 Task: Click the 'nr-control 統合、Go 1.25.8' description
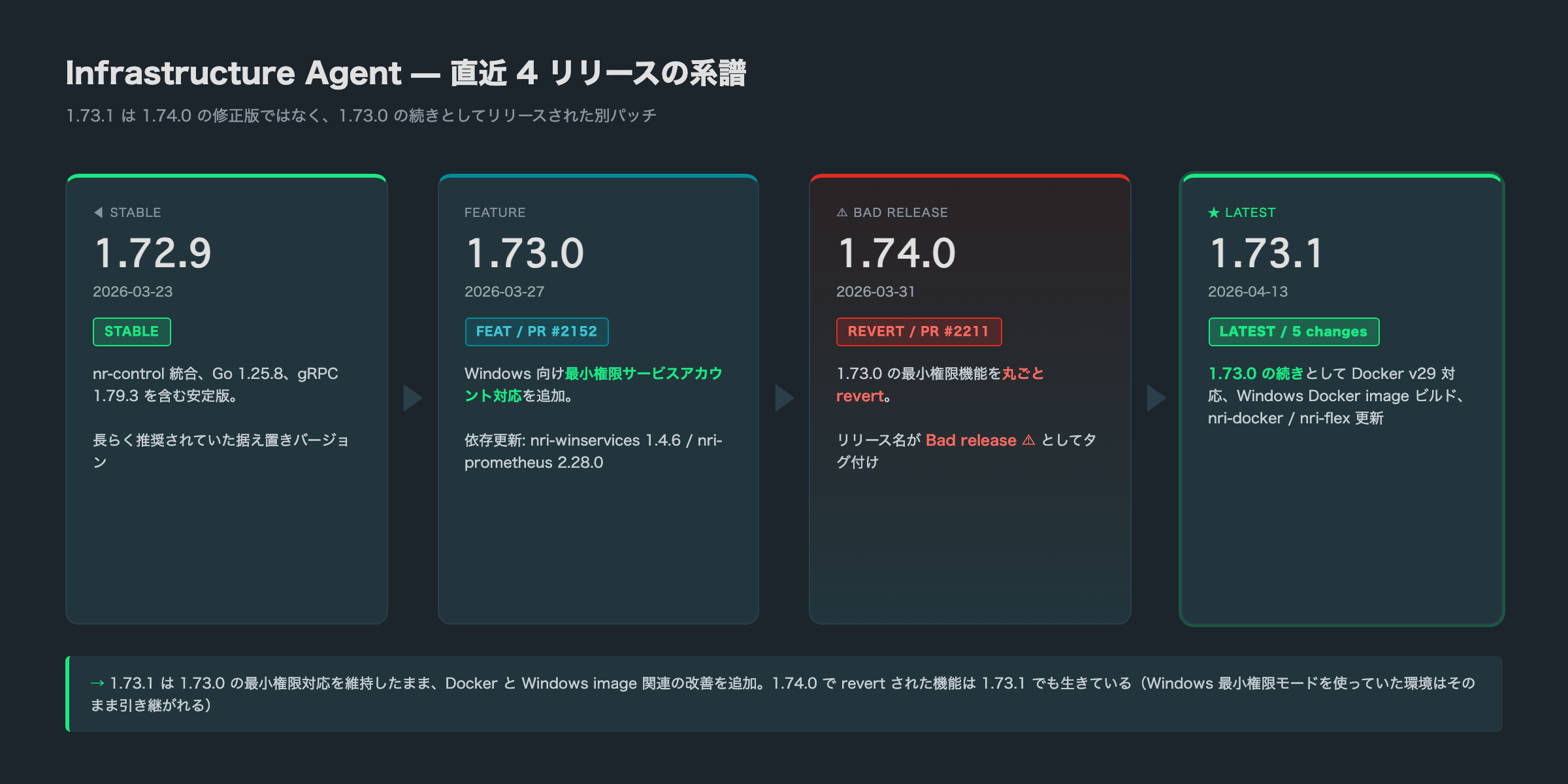click(216, 385)
